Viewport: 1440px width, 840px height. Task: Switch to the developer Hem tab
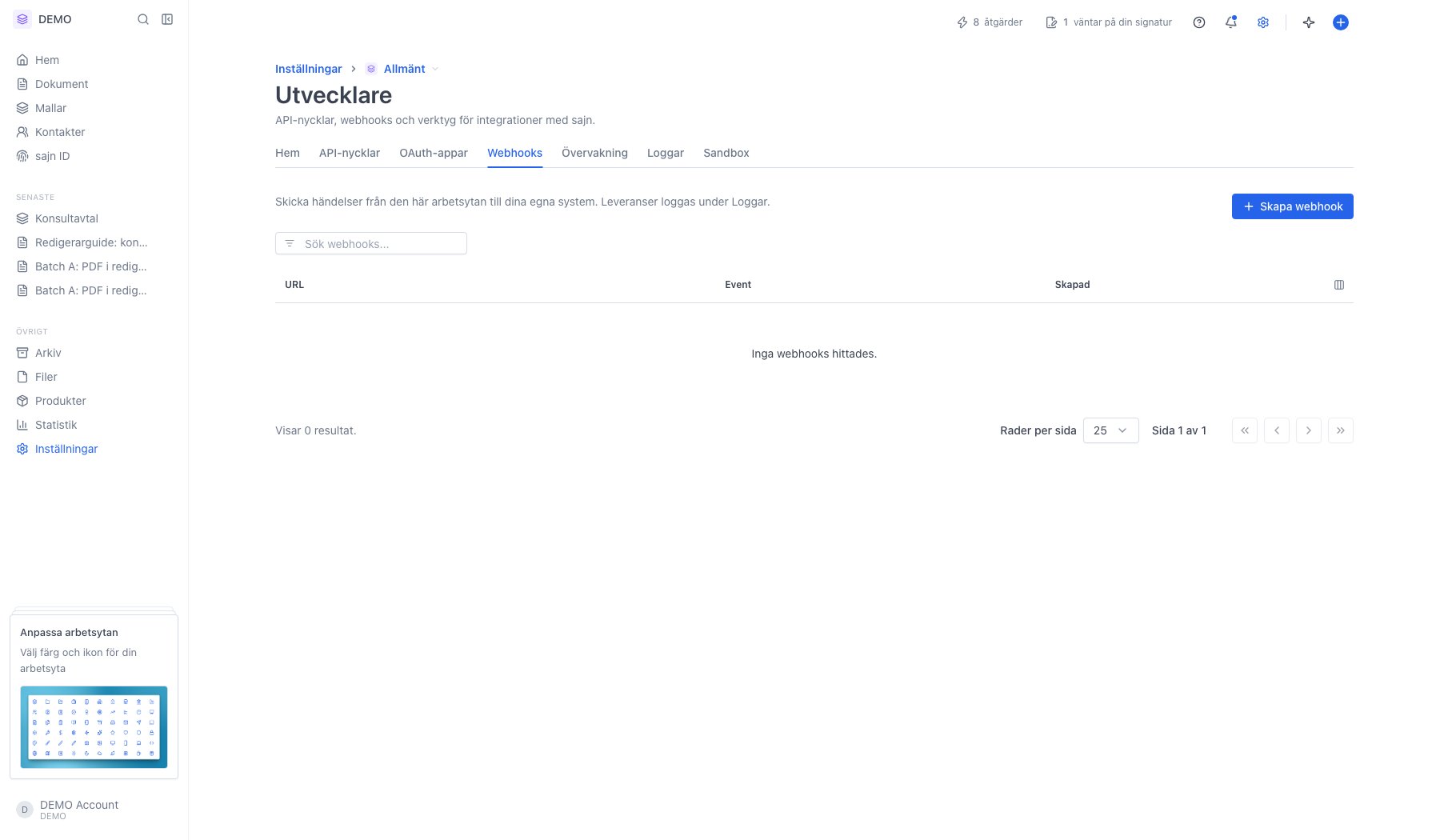click(x=287, y=153)
